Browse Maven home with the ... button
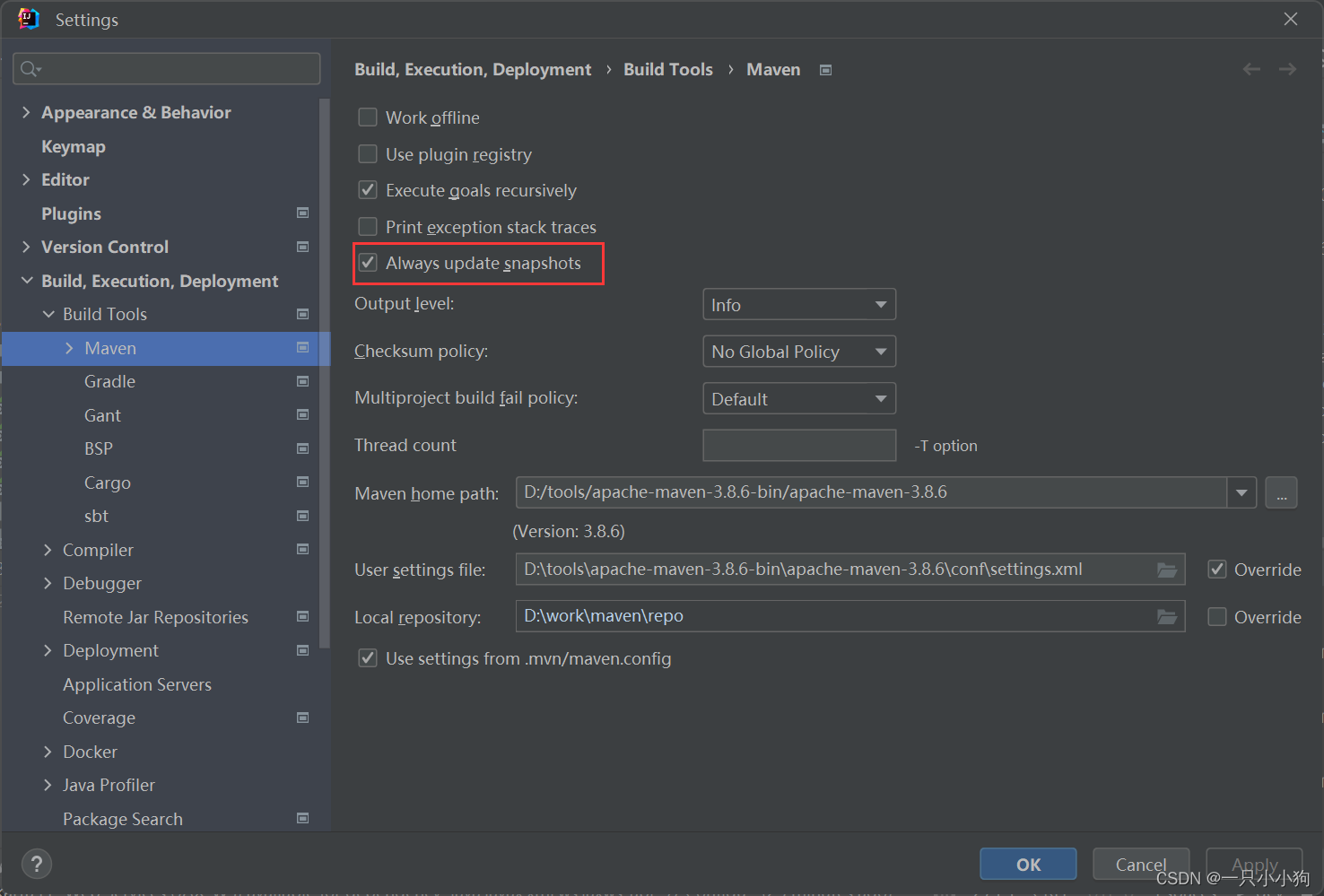 (1282, 492)
